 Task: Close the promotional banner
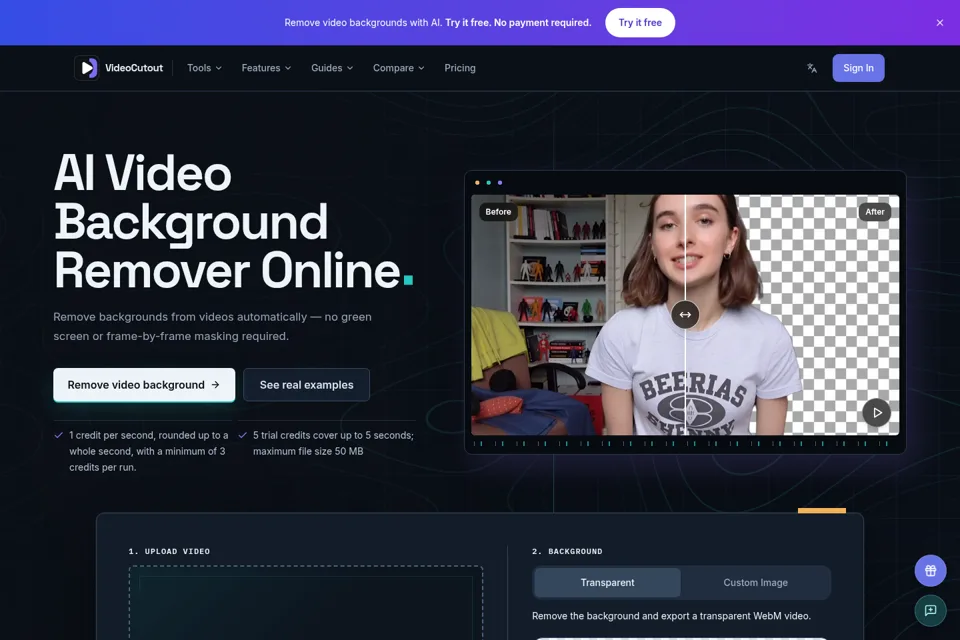(x=940, y=23)
